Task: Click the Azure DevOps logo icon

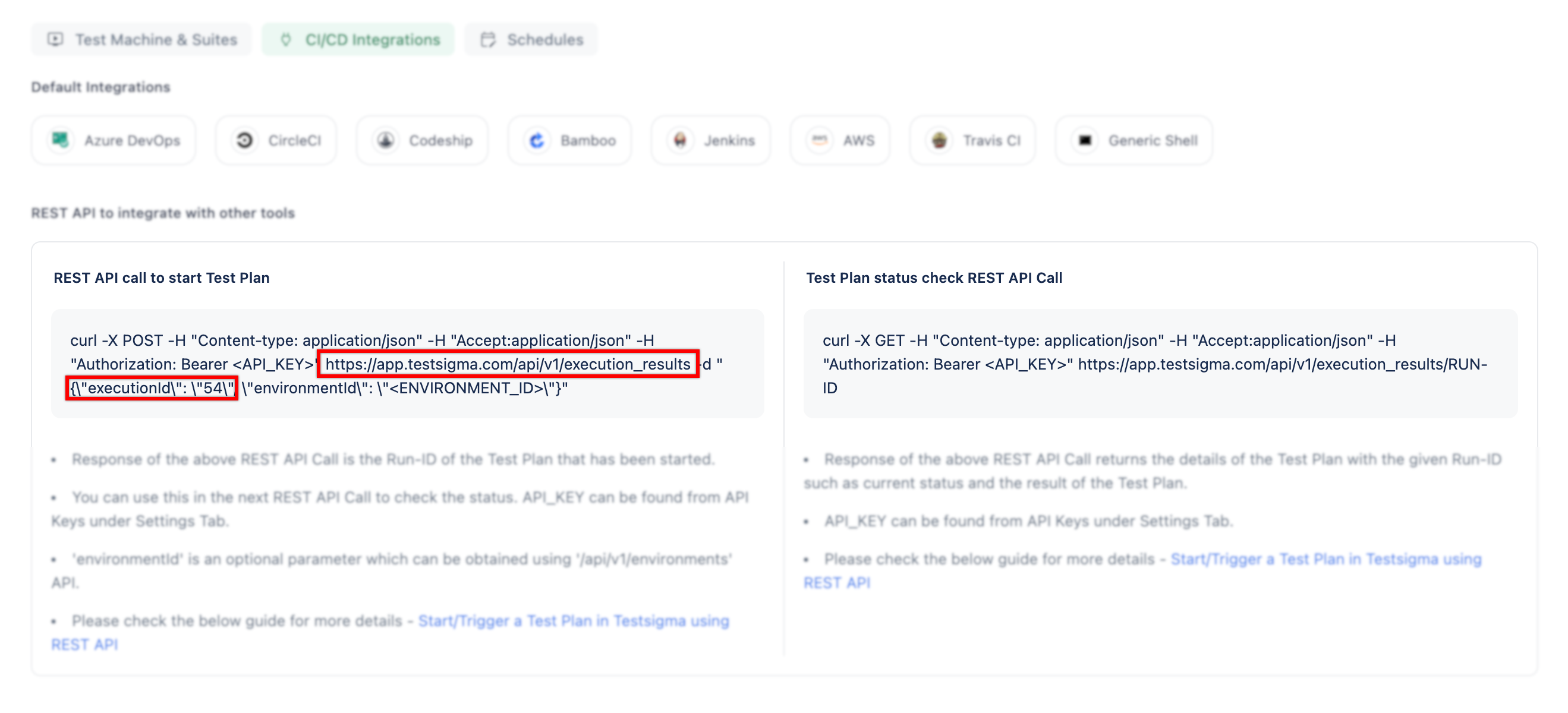Action: 60,141
